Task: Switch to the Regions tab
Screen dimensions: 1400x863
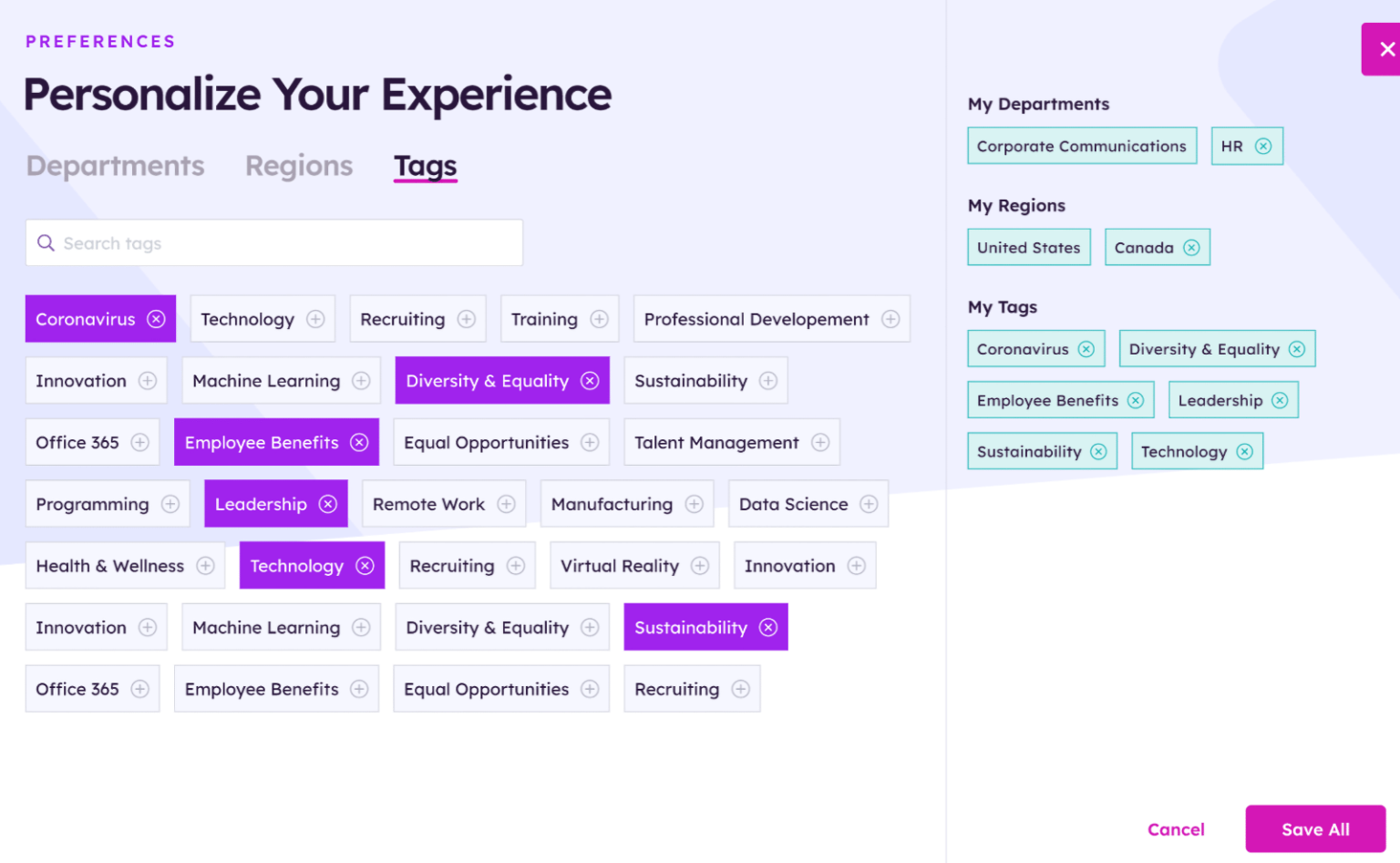Action: pyautogui.click(x=299, y=166)
